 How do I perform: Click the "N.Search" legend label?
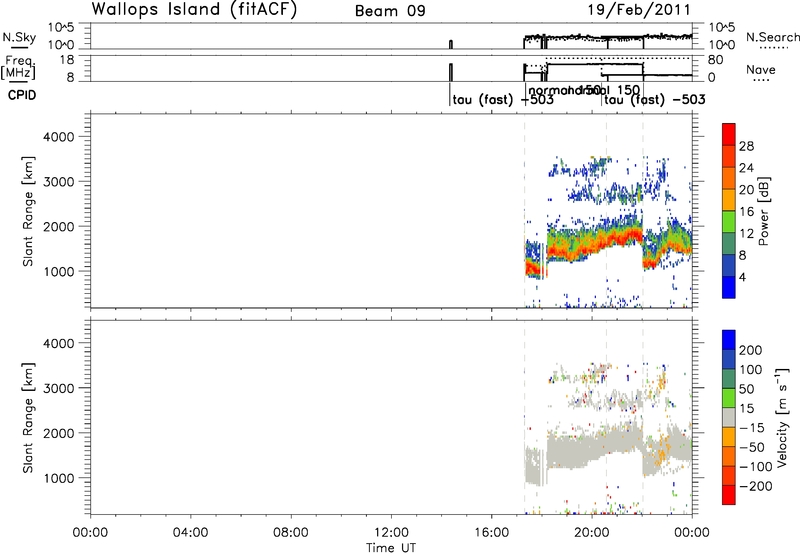pos(772,37)
